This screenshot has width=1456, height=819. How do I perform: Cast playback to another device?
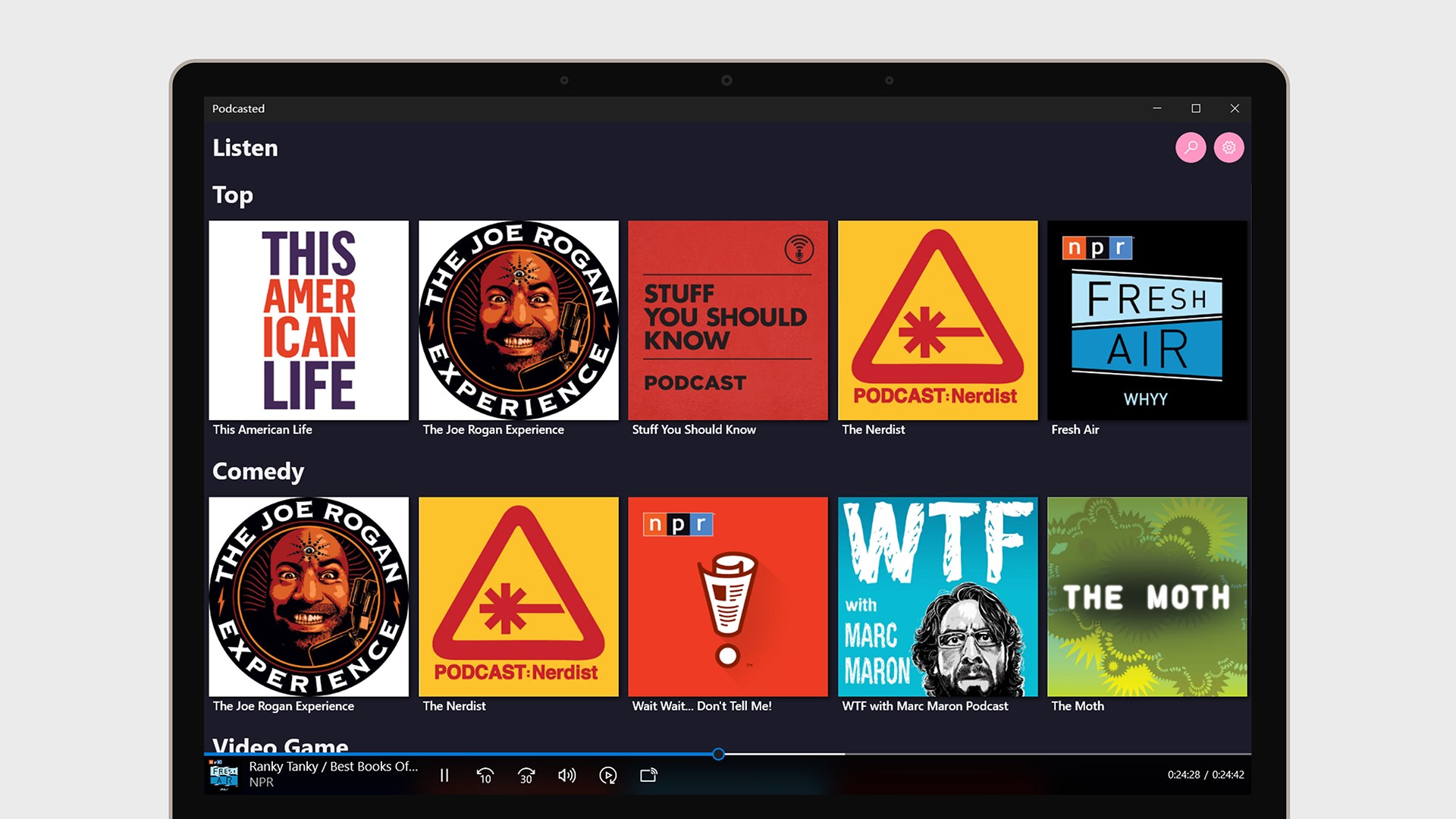[648, 775]
